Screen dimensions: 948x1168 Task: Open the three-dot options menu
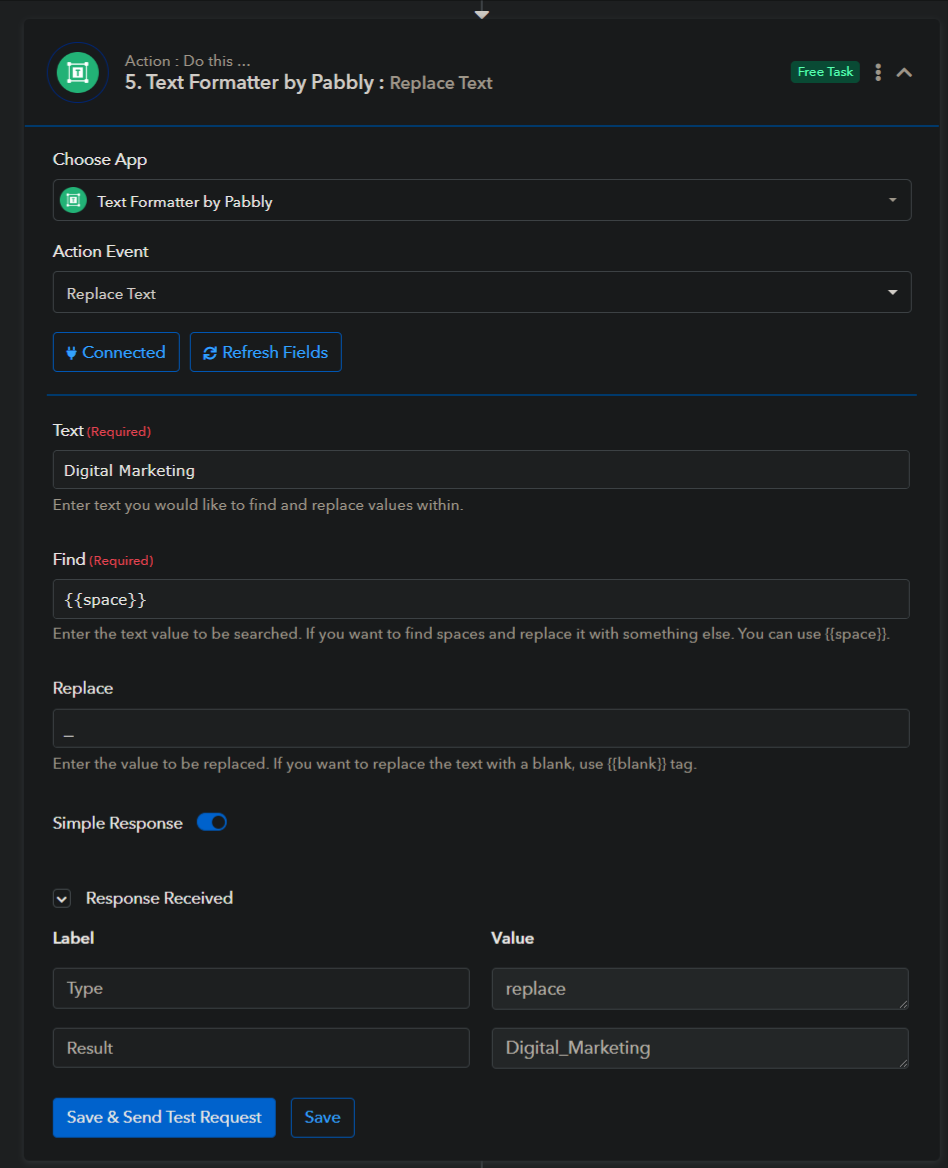point(878,72)
